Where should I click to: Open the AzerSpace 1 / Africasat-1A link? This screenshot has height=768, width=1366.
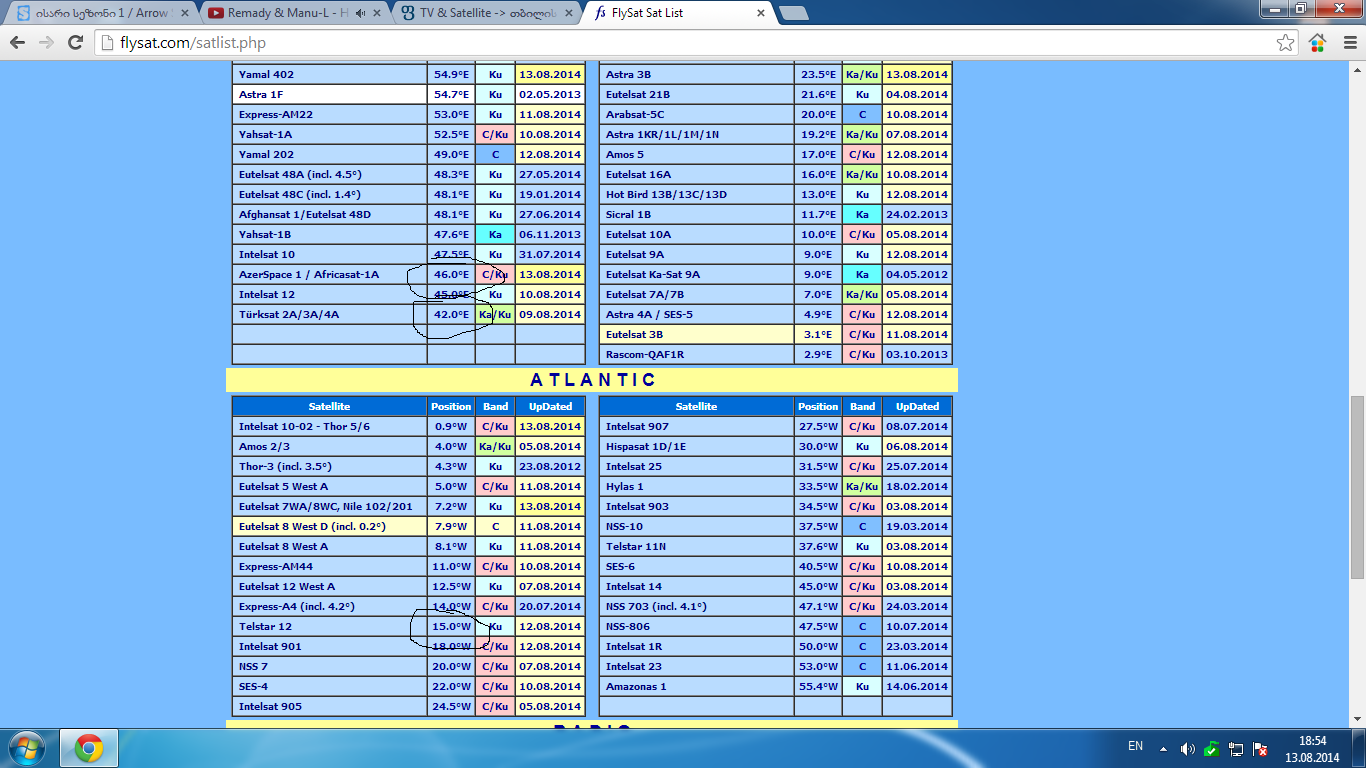click(308, 274)
